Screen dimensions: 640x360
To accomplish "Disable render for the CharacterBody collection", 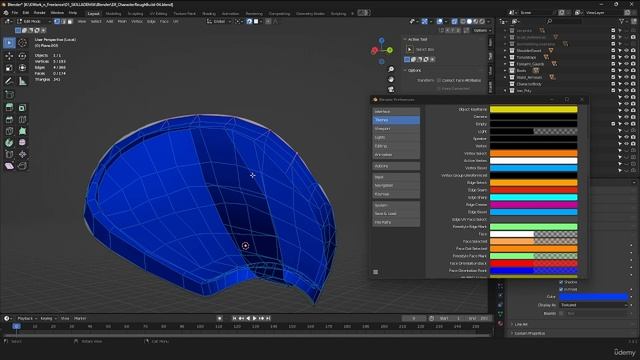I will (x=633, y=84).
